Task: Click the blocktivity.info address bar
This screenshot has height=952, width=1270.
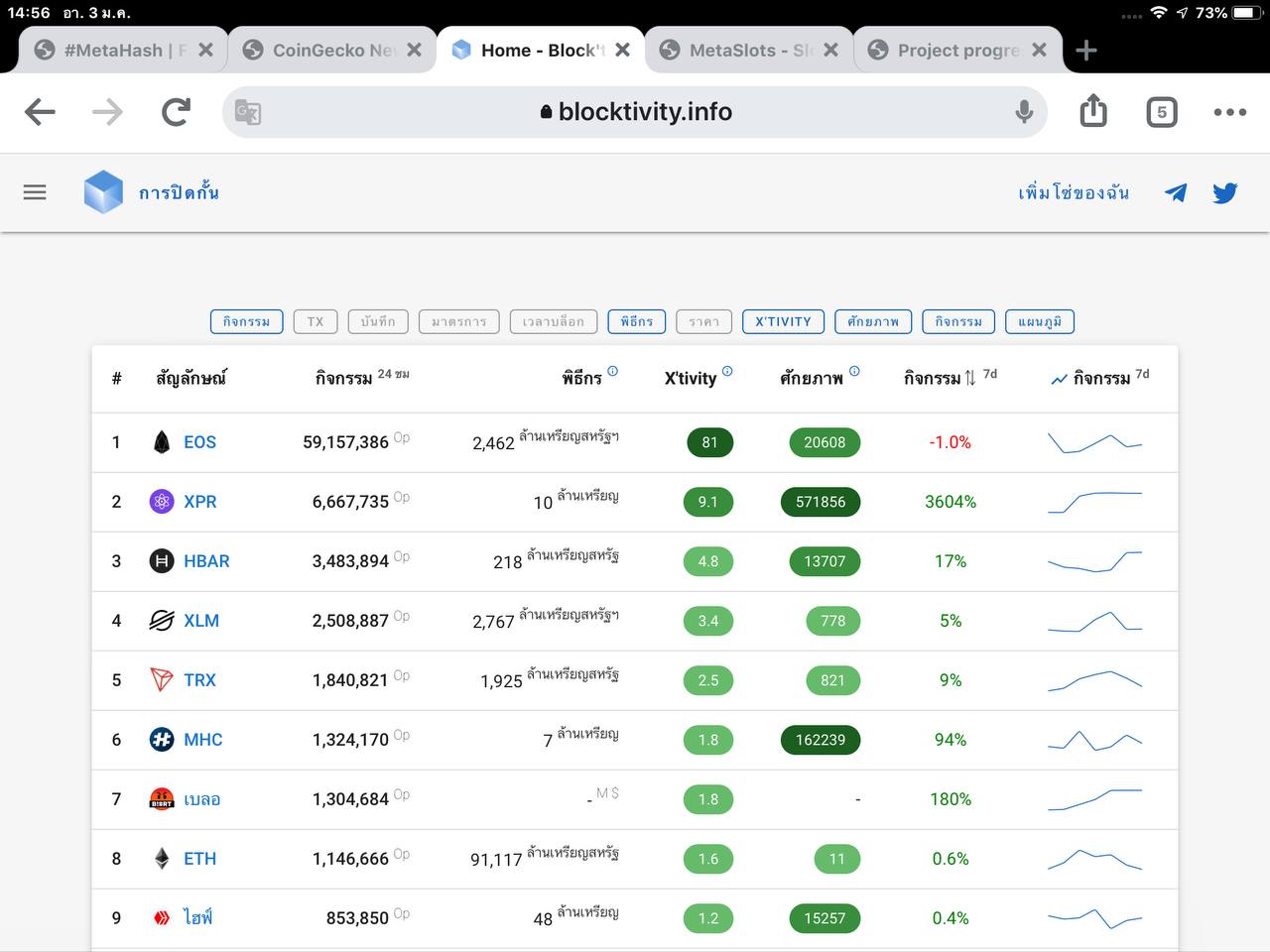Action: pos(635,112)
